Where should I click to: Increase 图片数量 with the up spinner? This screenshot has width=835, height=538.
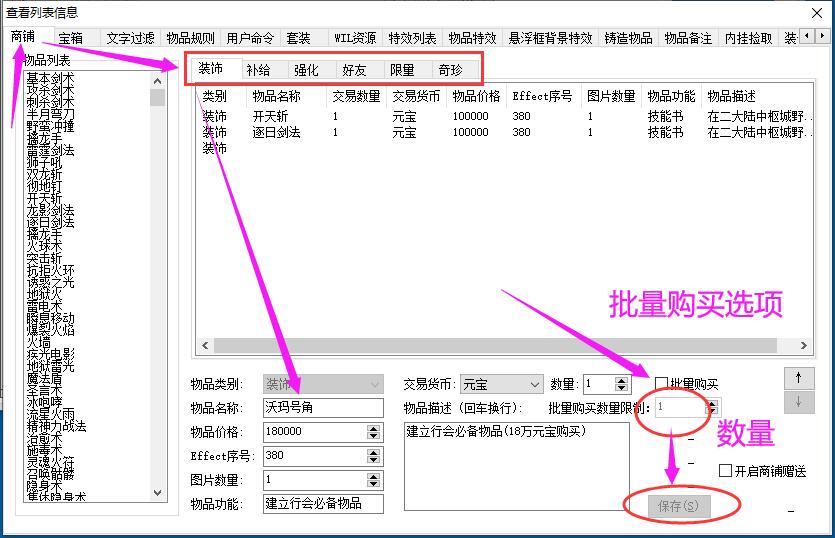click(374, 476)
